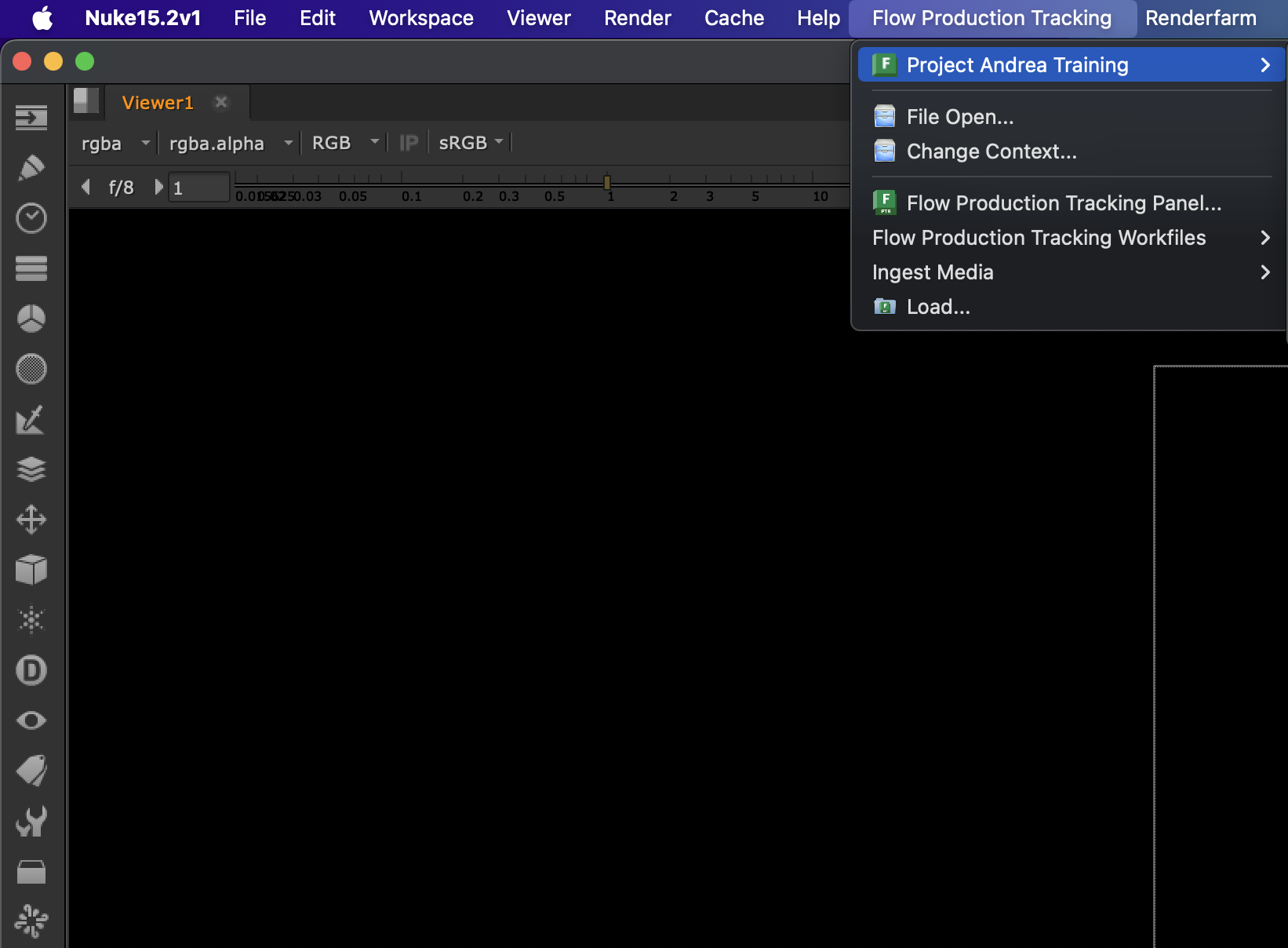The width and height of the screenshot is (1288, 948).
Task: Select Change Context... menu entry
Action: click(x=991, y=151)
